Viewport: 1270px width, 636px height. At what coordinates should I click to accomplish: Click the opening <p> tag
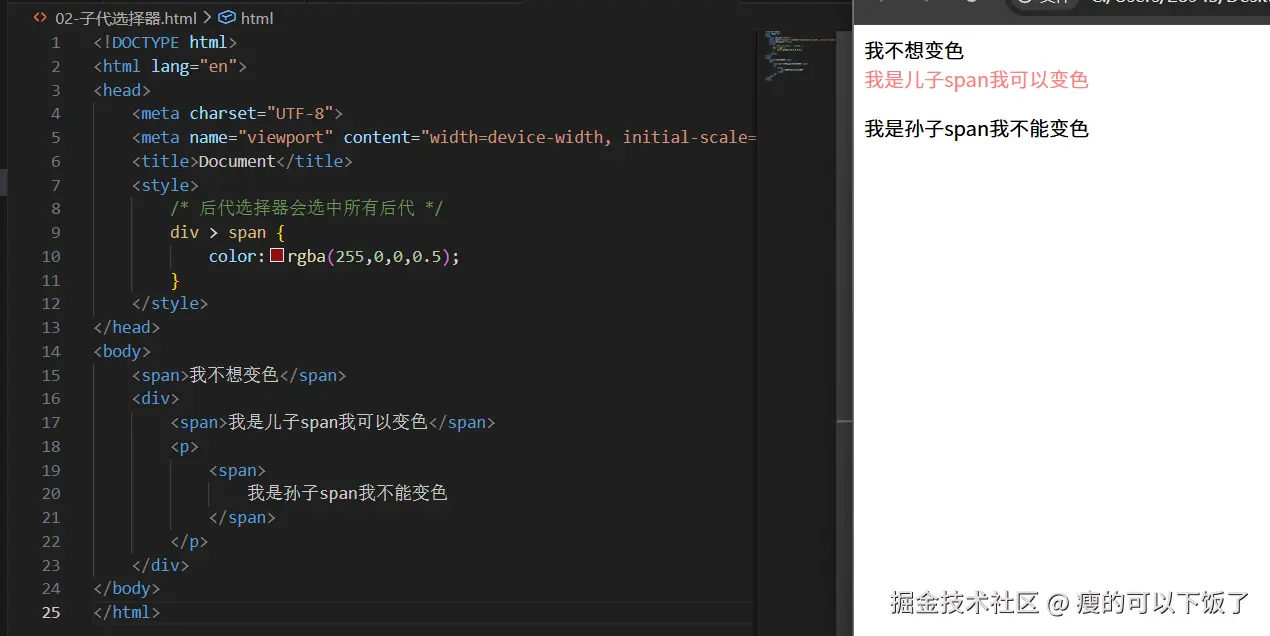point(185,446)
